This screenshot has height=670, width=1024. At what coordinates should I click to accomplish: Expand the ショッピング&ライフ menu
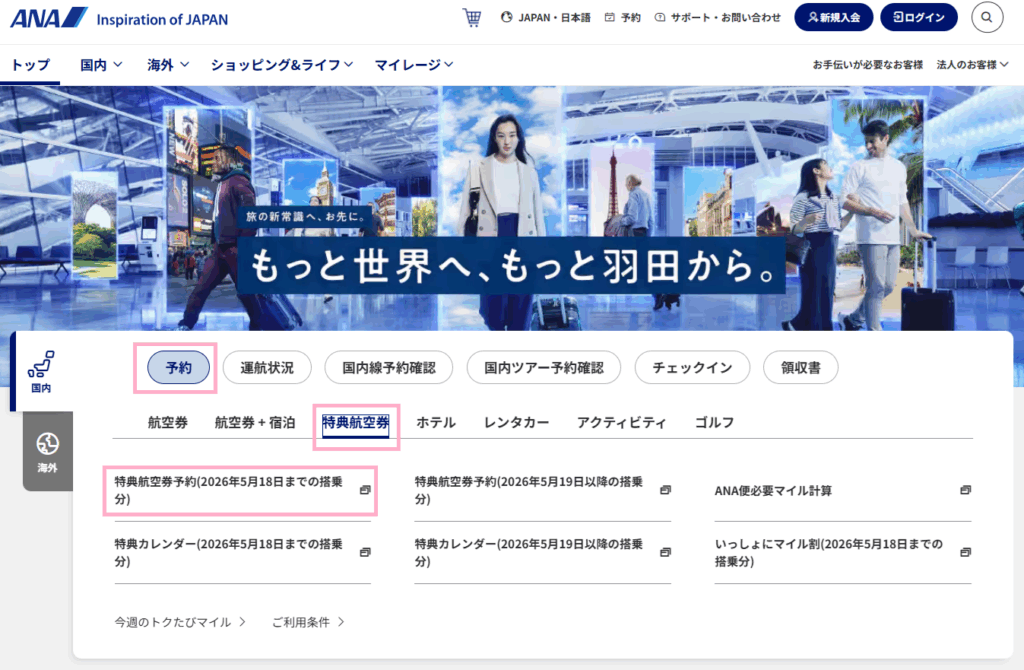pyautogui.click(x=282, y=65)
